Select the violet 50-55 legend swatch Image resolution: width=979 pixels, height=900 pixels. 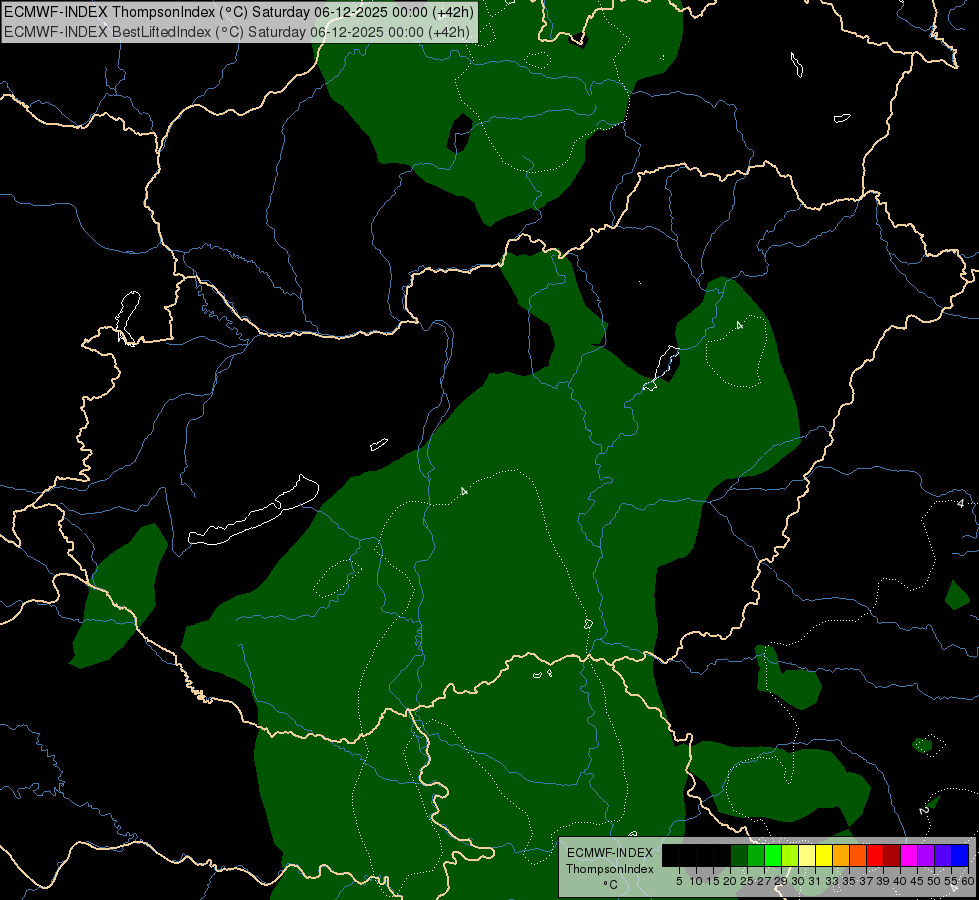pyautogui.click(x=943, y=856)
